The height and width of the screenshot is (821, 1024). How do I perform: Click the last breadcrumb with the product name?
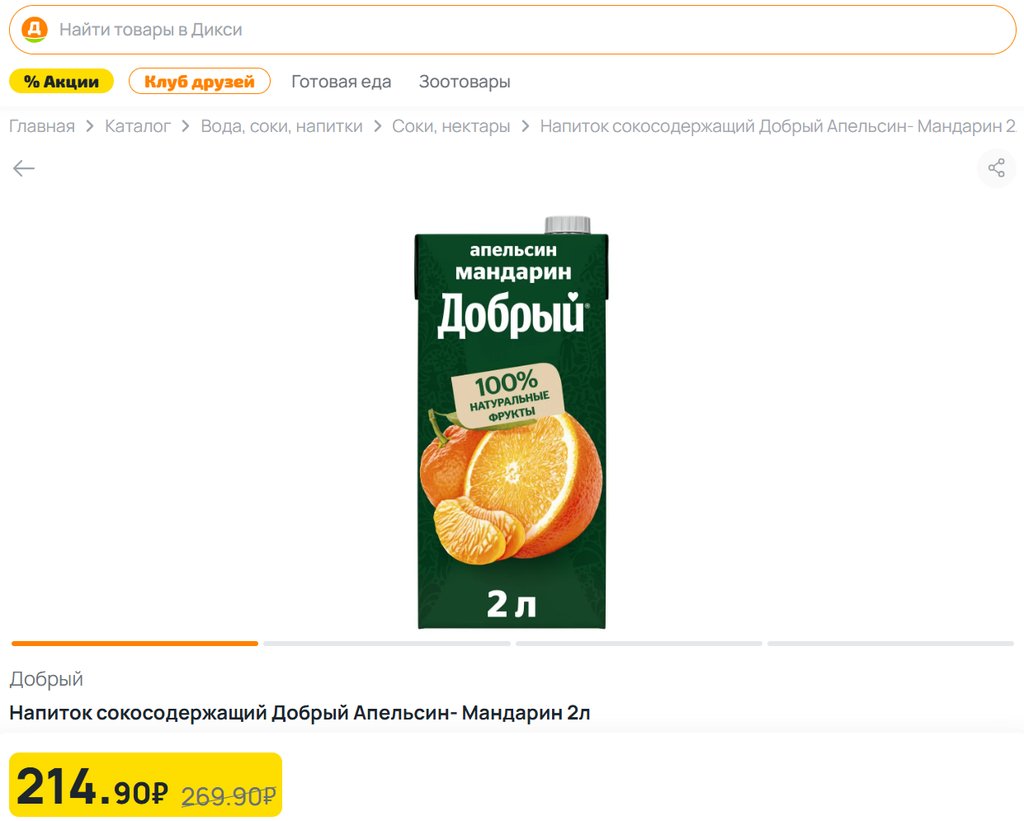coord(777,126)
